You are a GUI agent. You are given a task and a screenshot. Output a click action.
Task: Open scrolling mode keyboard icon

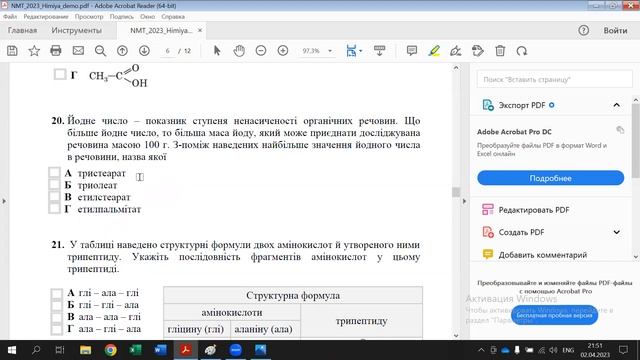tap(379, 51)
